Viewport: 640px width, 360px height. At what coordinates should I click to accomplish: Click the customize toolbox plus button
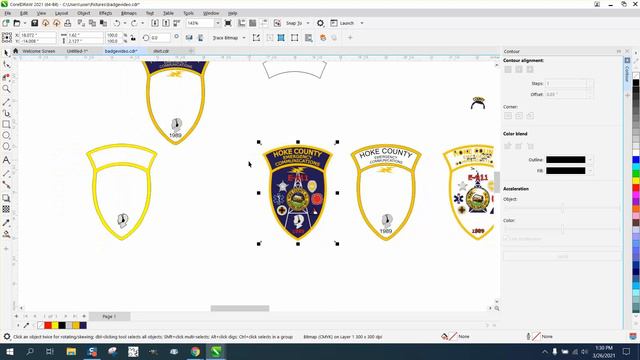(6, 249)
